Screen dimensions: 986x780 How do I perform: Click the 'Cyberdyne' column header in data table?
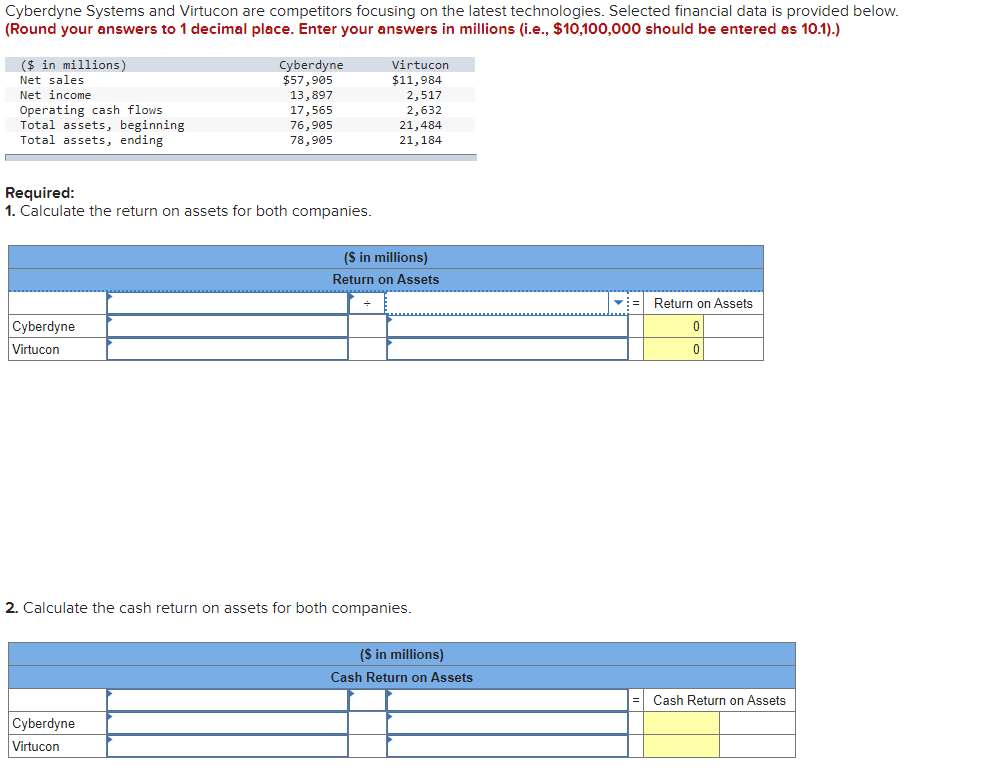[x=311, y=65]
